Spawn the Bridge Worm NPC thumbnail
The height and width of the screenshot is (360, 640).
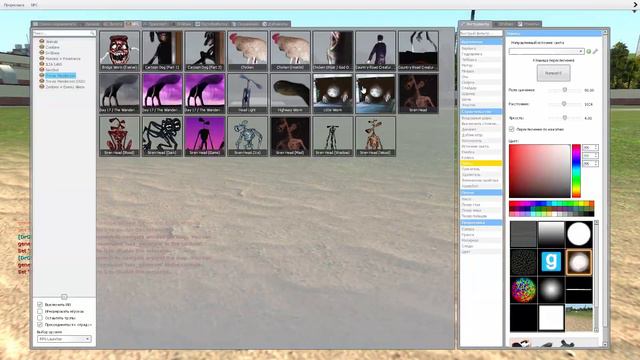tap(119, 51)
